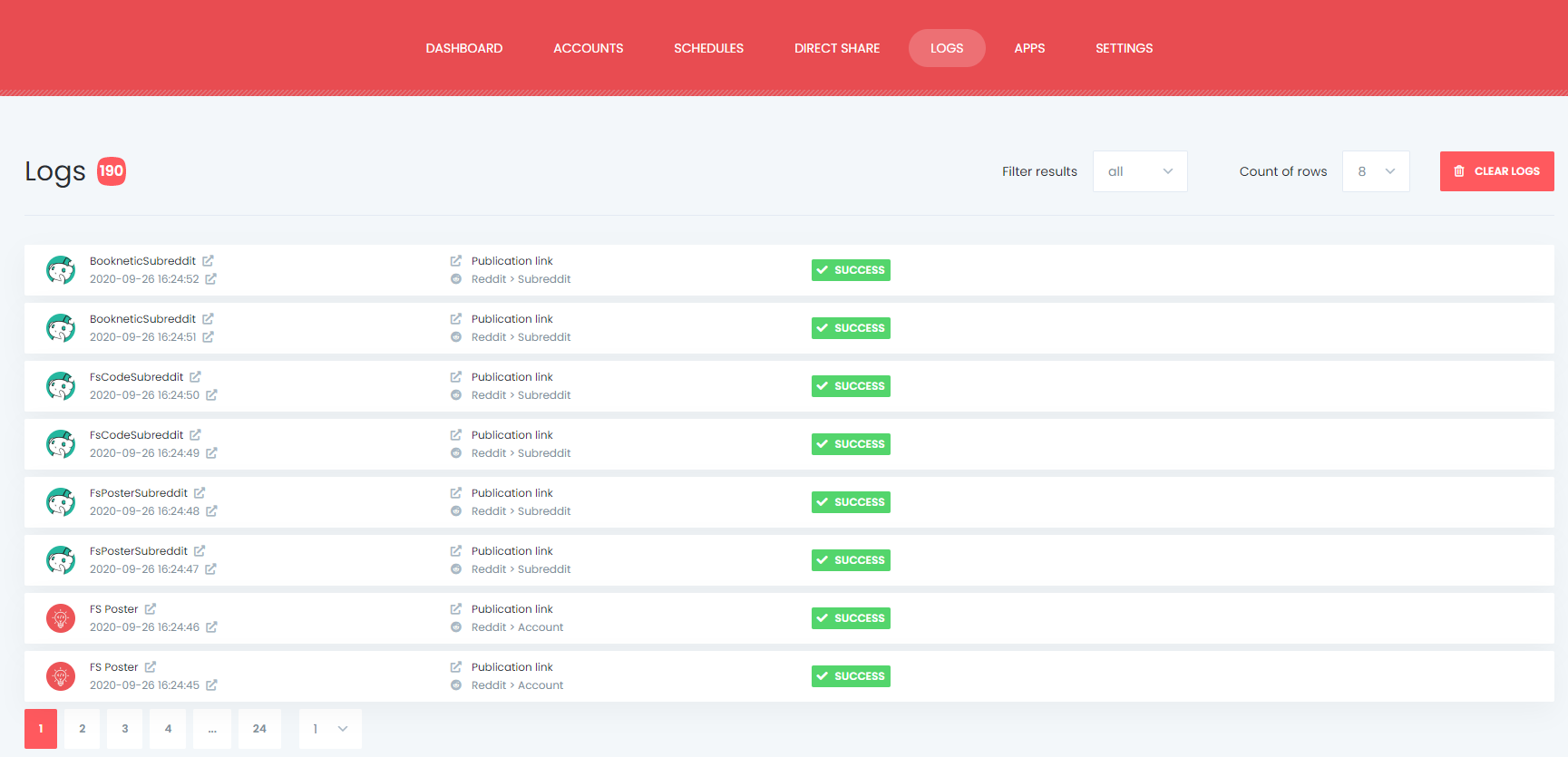Open post link icon next to 2020-09-26 16:24:50
Viewport: 1568px width, 757px height.
click(x=211, y=394)
